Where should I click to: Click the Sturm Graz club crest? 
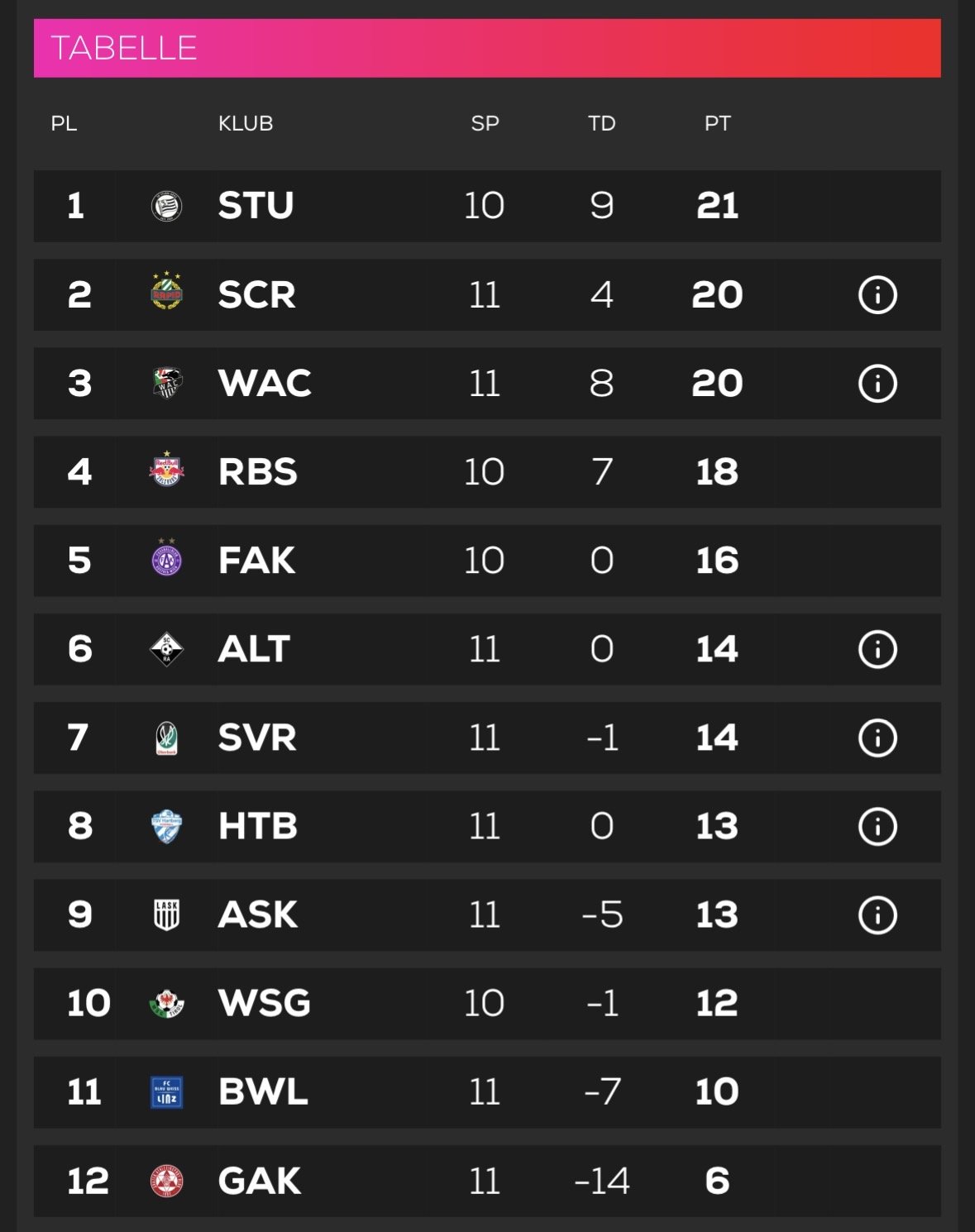[166, 206]
